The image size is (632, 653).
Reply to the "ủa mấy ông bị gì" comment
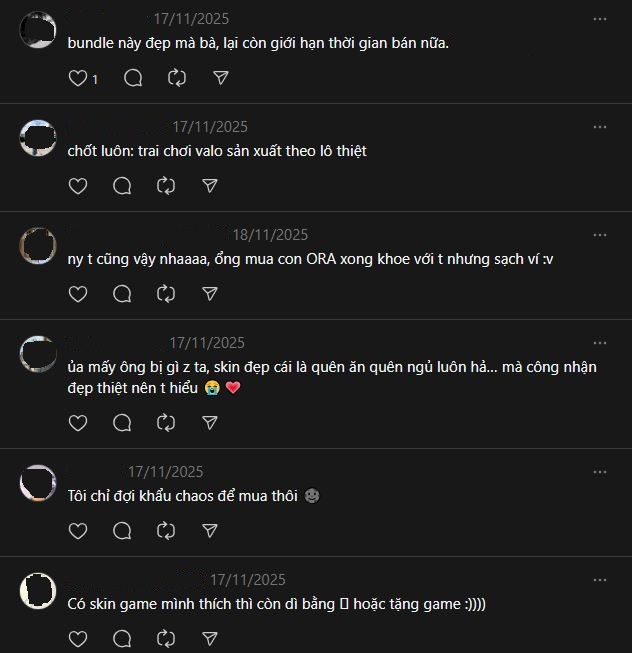pyautogui.click(x=122, y=423)
